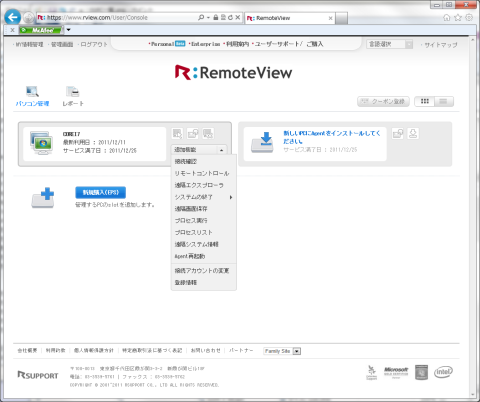Open the install Agent on new PC link
480x402 pixels.
point(332,137)
